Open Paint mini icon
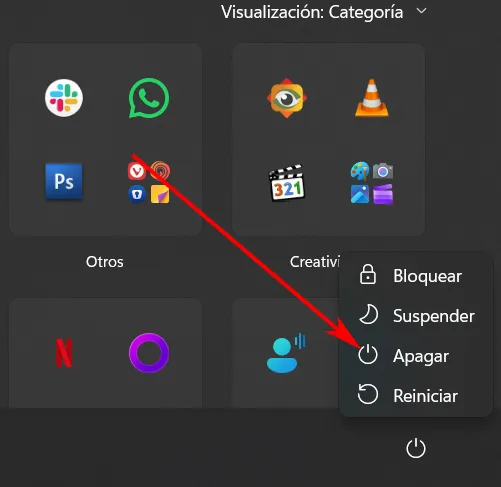The image size is (501, 487). [x=360, y=171]
